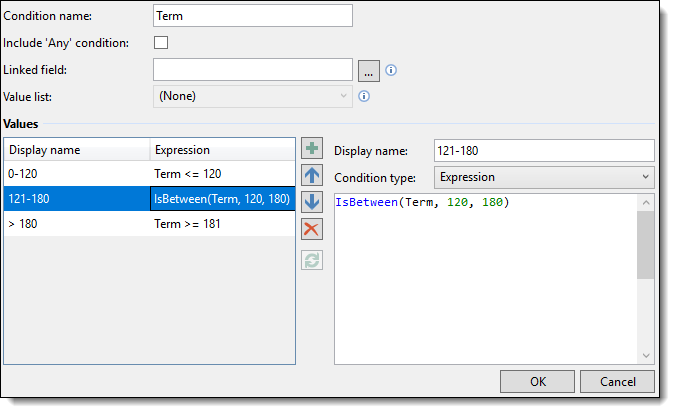Delete selected value with red X icon
Screen dimensions: 675x413
point(312,229)
